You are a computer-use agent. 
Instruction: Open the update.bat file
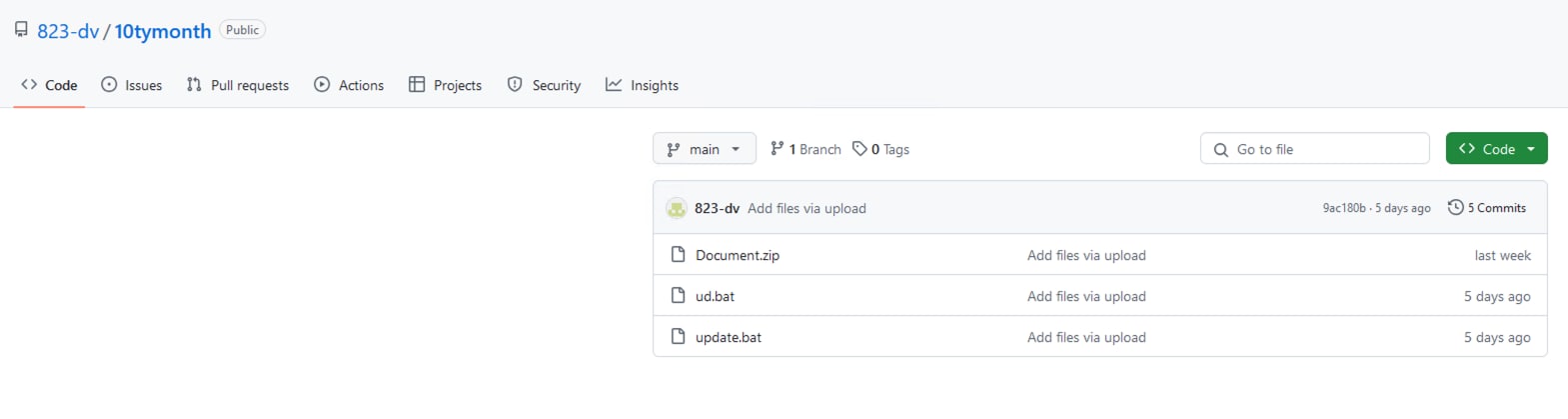click(729, 337)
